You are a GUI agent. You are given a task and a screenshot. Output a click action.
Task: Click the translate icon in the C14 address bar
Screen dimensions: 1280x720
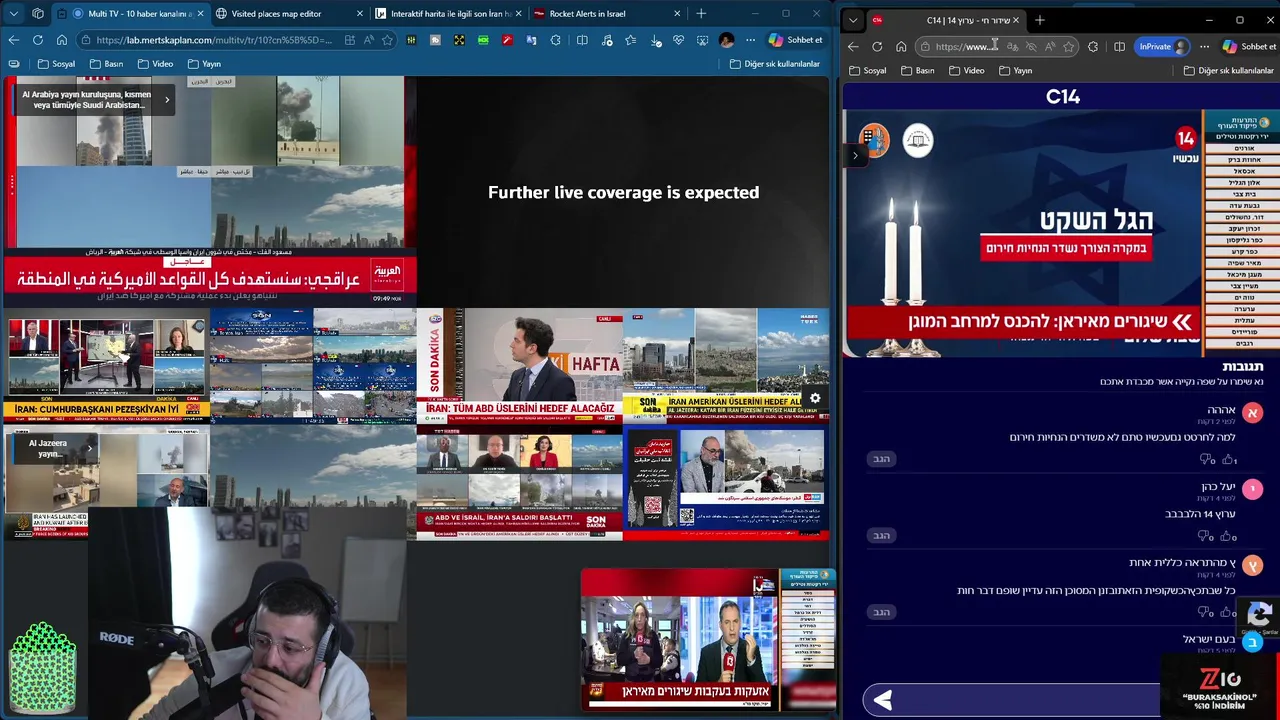(1013, 46)
